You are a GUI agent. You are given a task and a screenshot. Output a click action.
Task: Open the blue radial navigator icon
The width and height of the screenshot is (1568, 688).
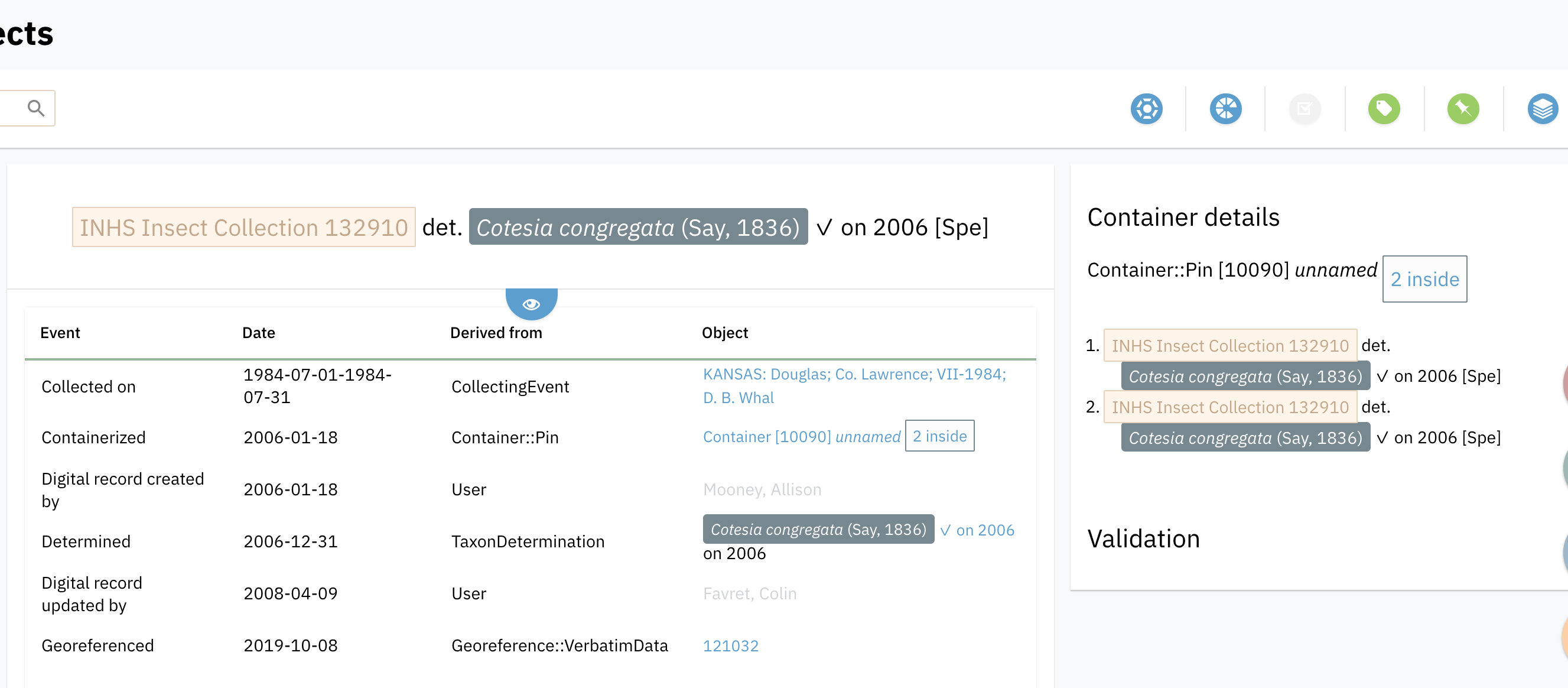pos(1147,109)
